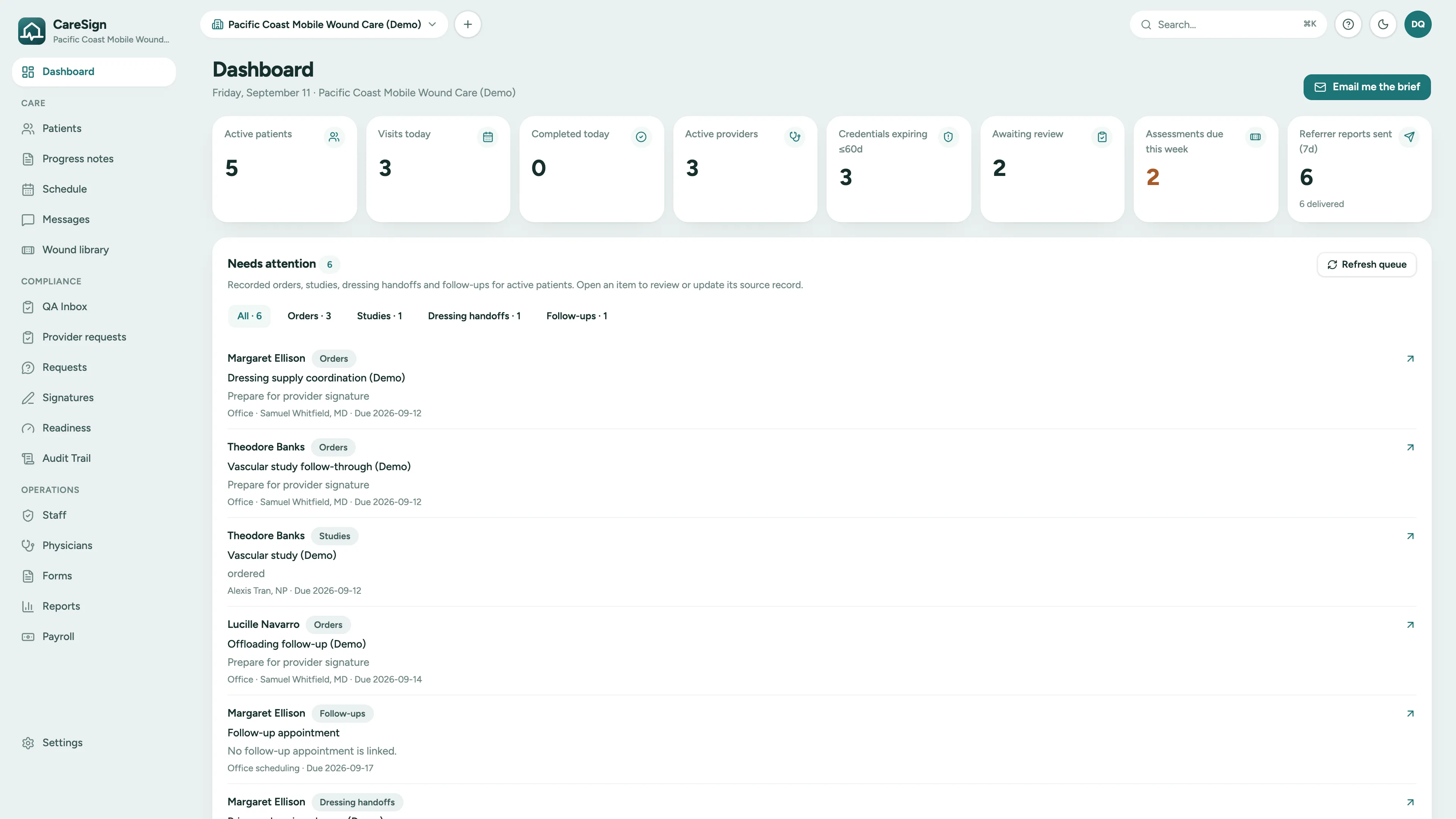Open the help question mark icon
Screen dimensions: 1456x819
pos(1348,24)
